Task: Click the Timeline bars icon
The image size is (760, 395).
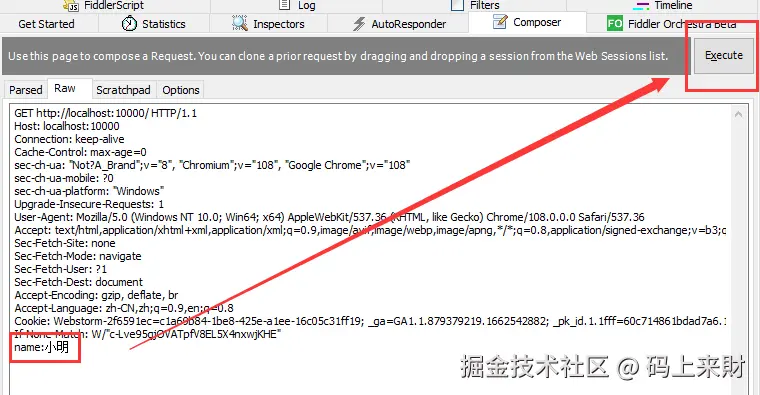Action: pyautogui.click(x=641, y=6)
